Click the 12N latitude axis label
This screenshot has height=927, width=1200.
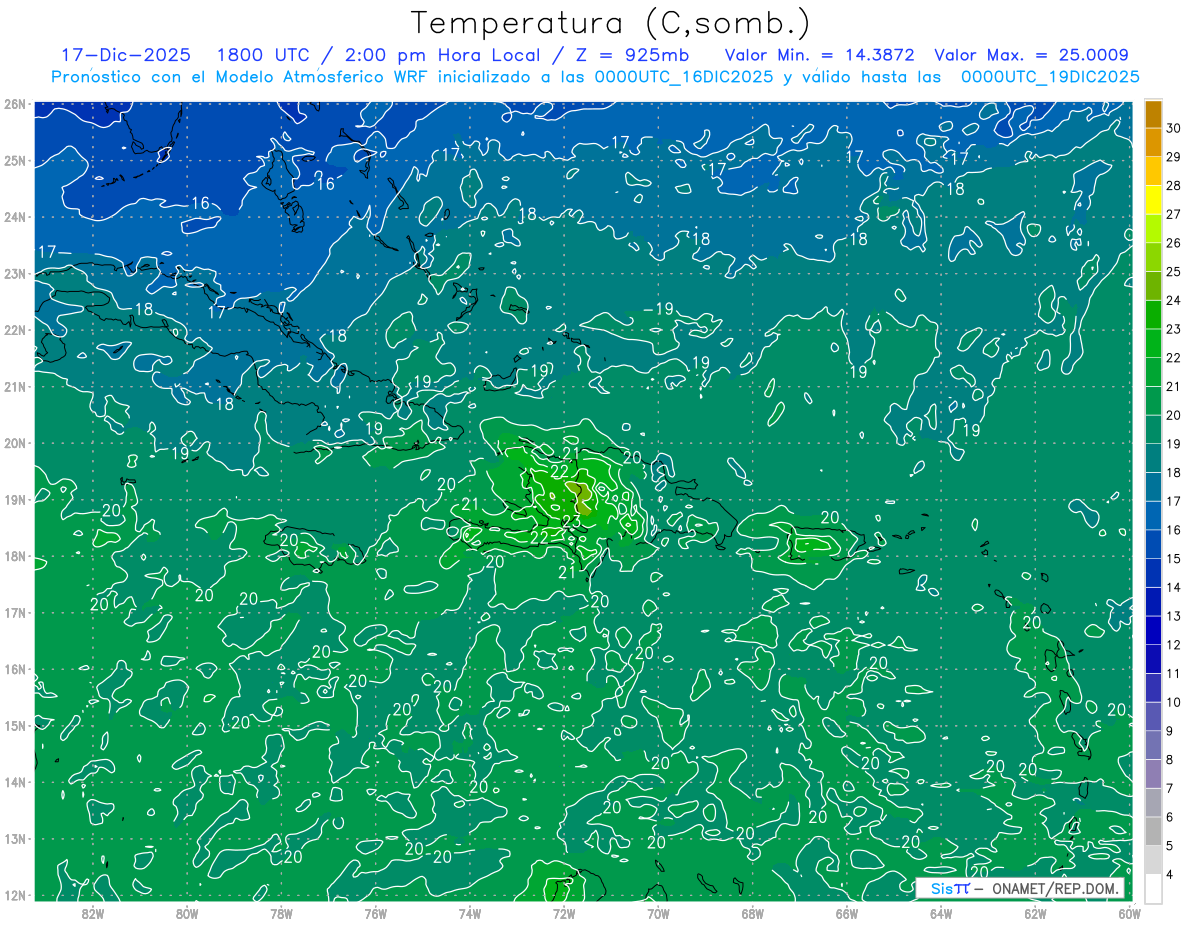[14, 895]
